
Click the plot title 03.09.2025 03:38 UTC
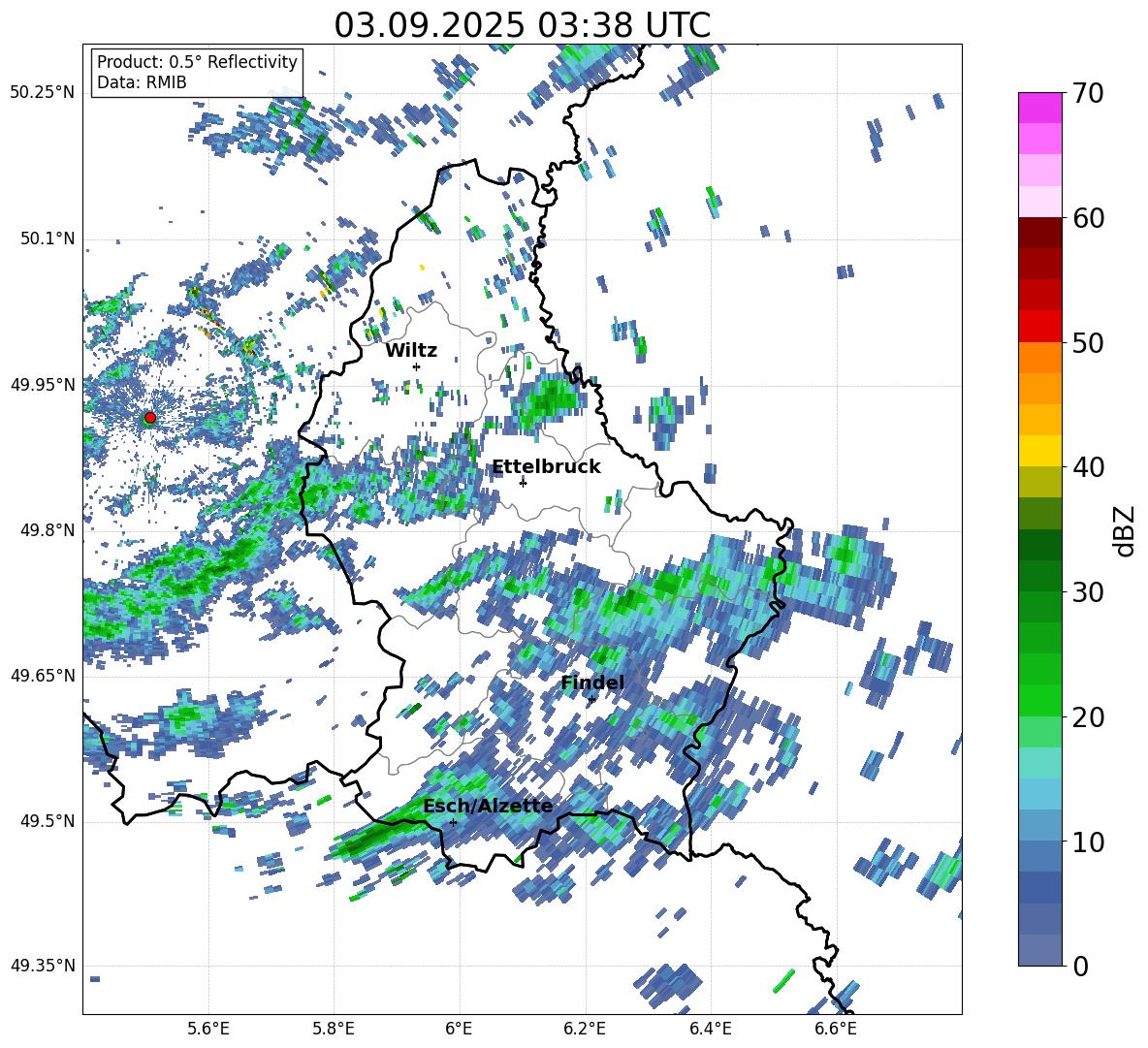(522, 25)
